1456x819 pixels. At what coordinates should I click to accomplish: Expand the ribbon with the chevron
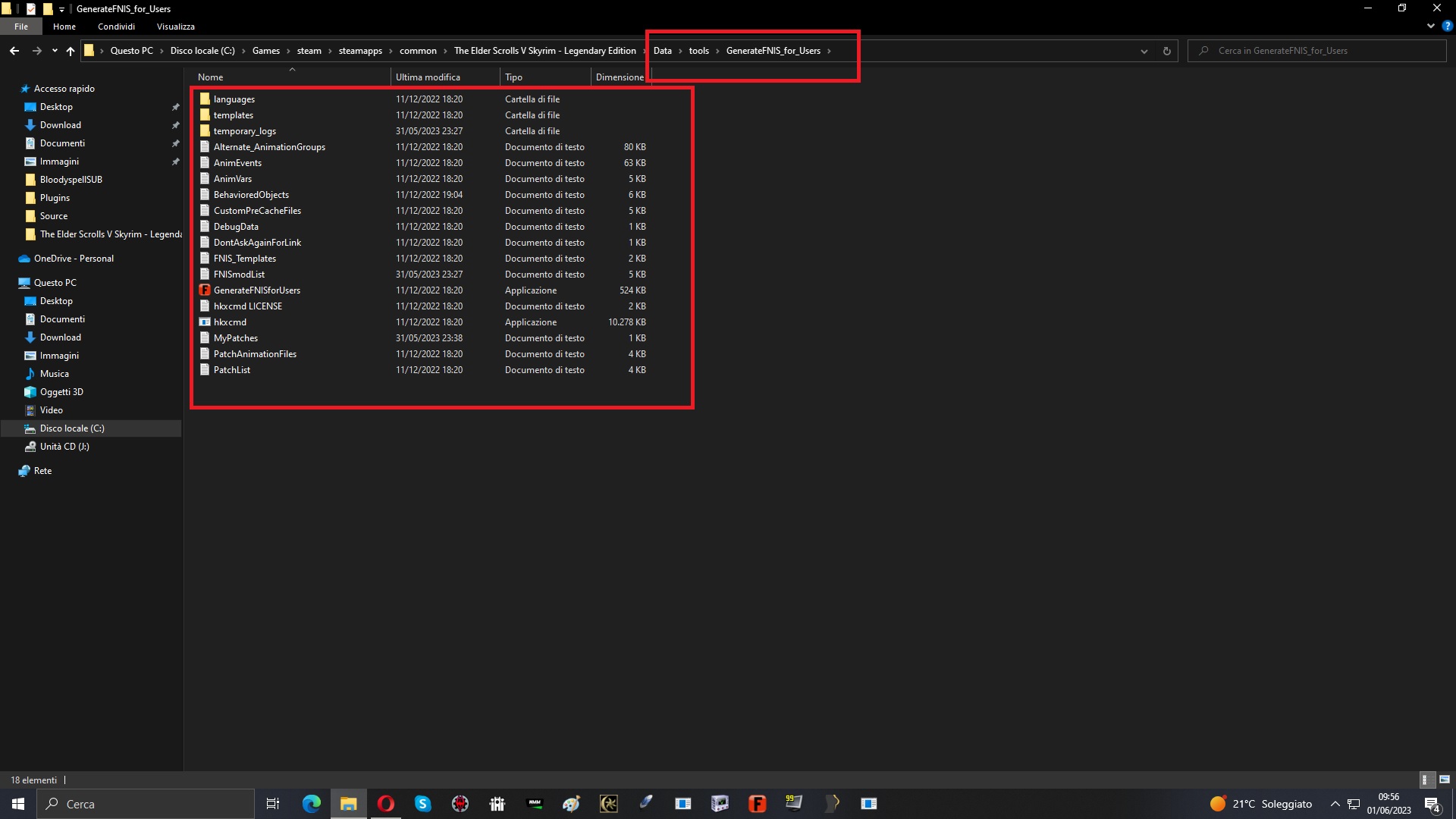[1430, 26]
